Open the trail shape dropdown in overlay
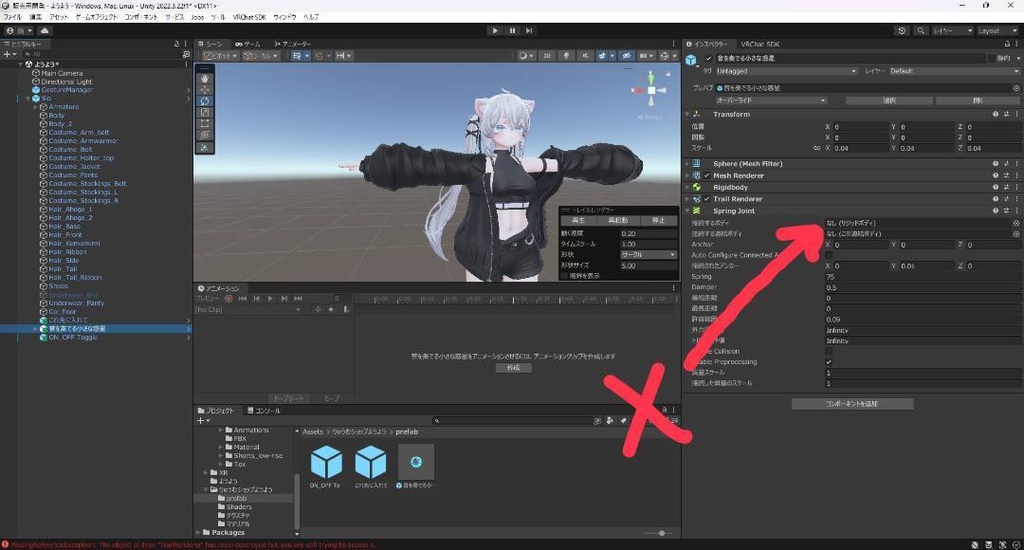1024x550 pixels. coord(648,255)
